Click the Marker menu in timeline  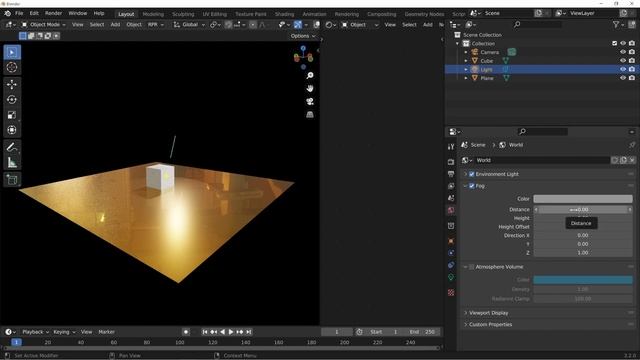click(x=107, y=332)
